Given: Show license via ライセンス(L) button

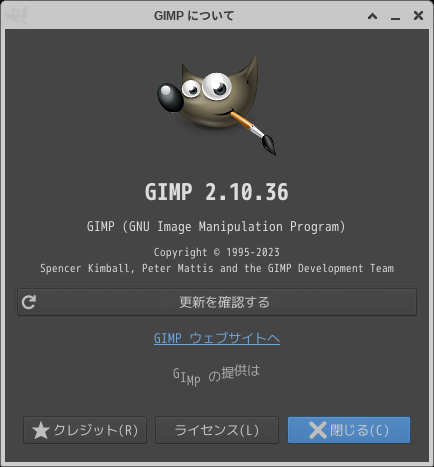Looking at the screenshot, I should 217,430.
